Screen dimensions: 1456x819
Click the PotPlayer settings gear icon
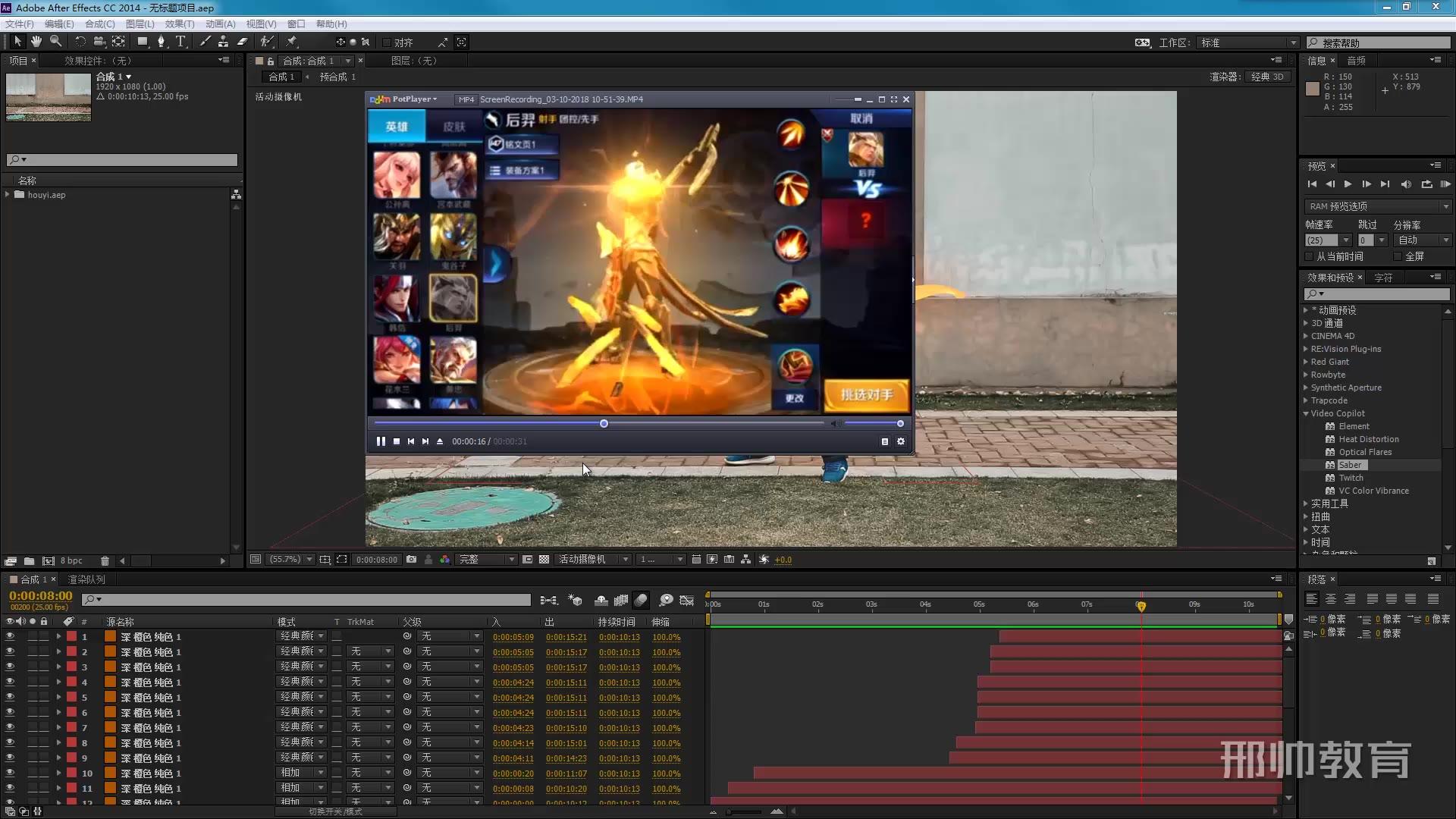[901, 441]
